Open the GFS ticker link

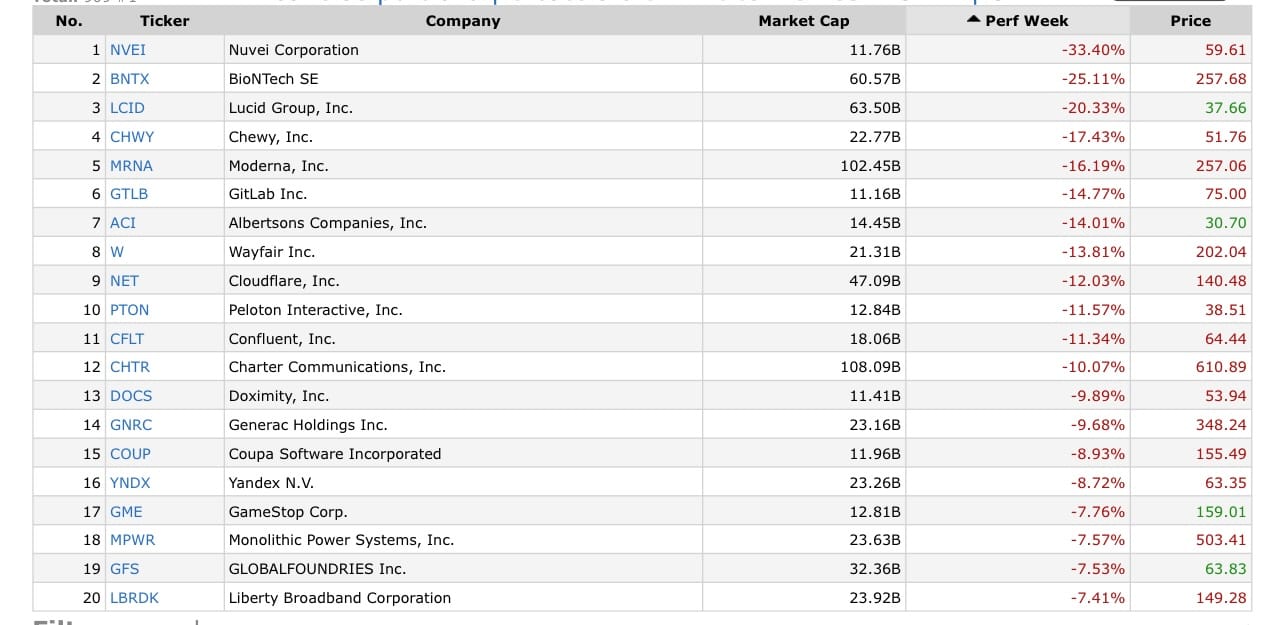(125, 569)
